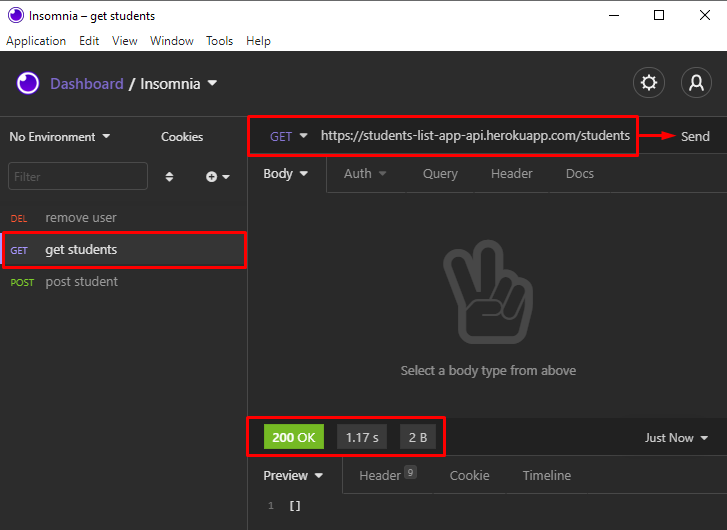Switch to the Docs tab
The image size is (727, 530).
580,174
